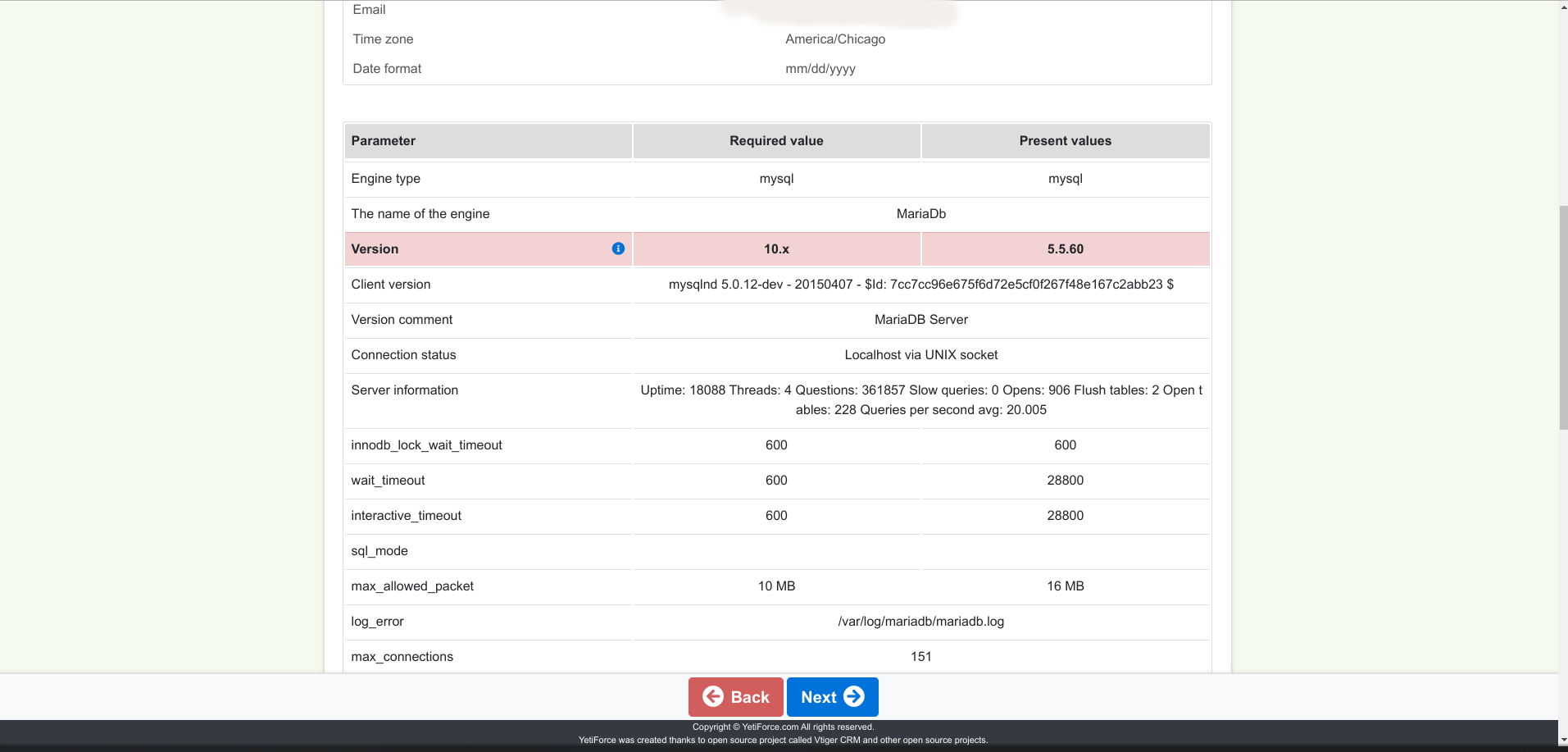Screen dimensions: 1568x752
Task: Click the max_connections value 151
Action: 921,657
